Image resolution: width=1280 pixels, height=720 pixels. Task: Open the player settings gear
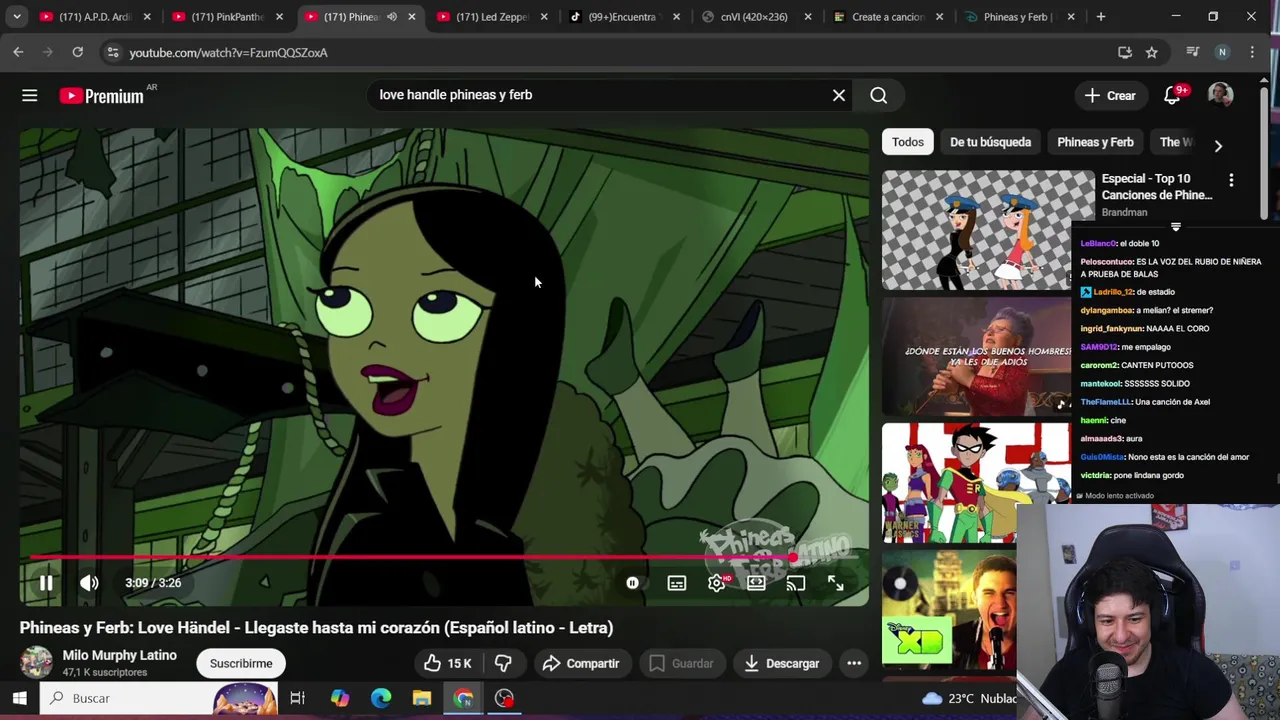[x=717, y=583]
